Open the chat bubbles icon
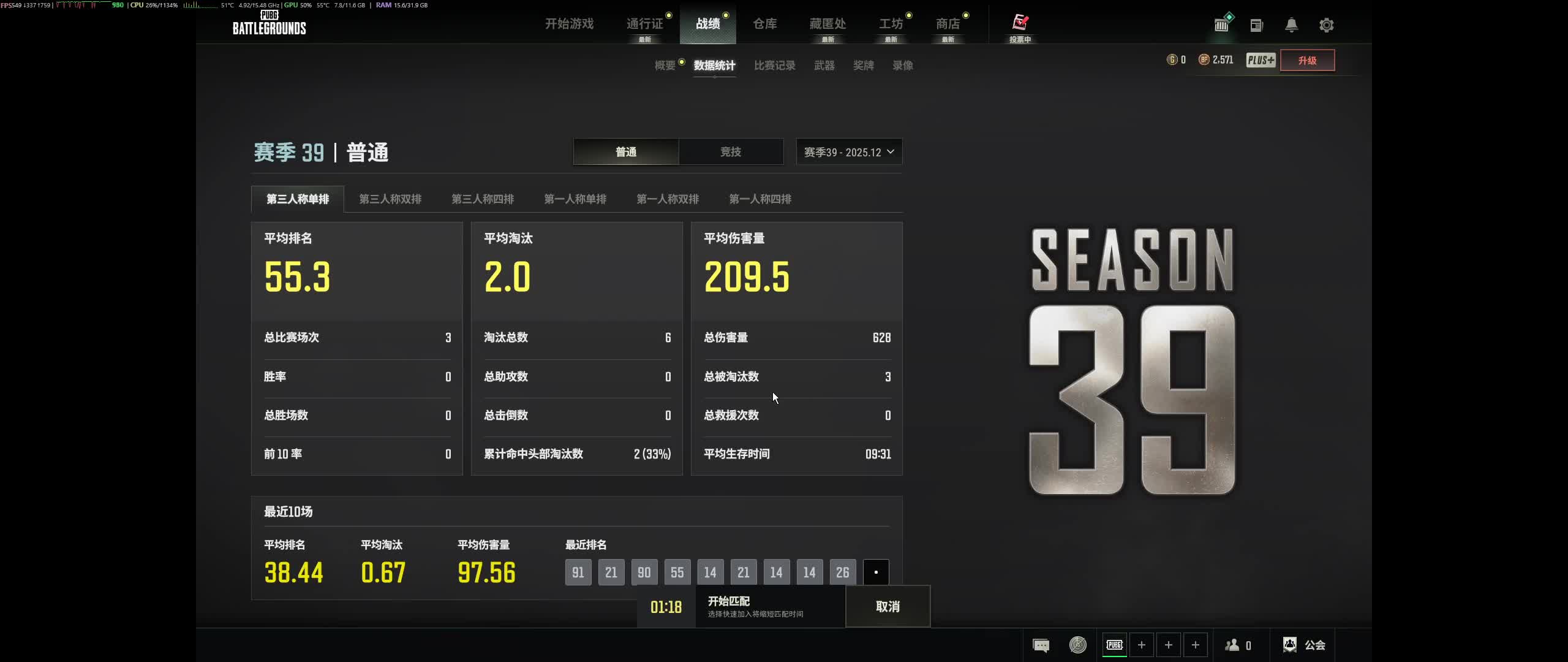This screenshot has height=662, width=1568. 1041,645
